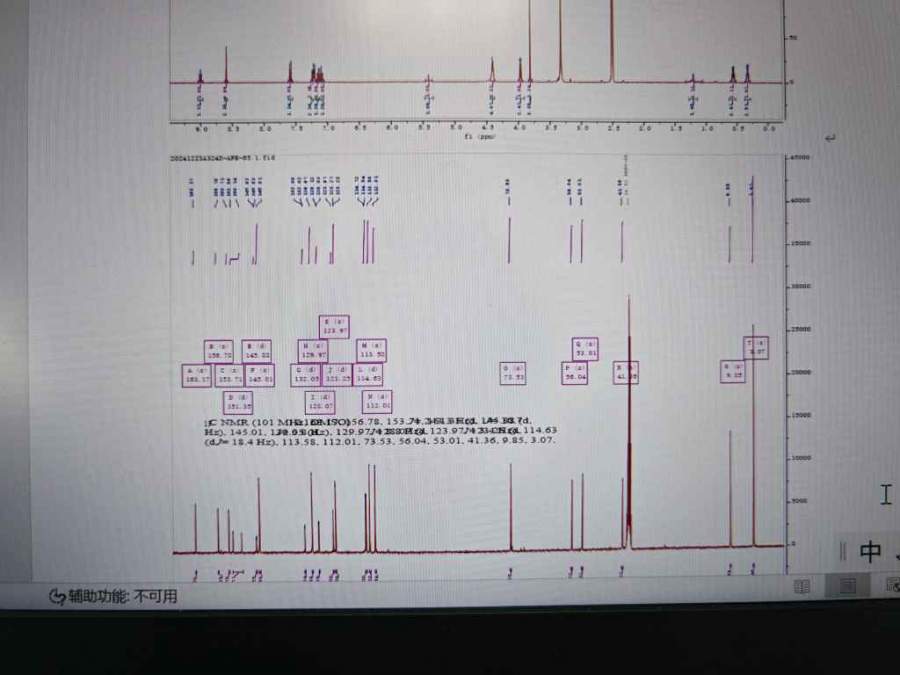Click the accessibility checker icon in status bar

point(57,597)
